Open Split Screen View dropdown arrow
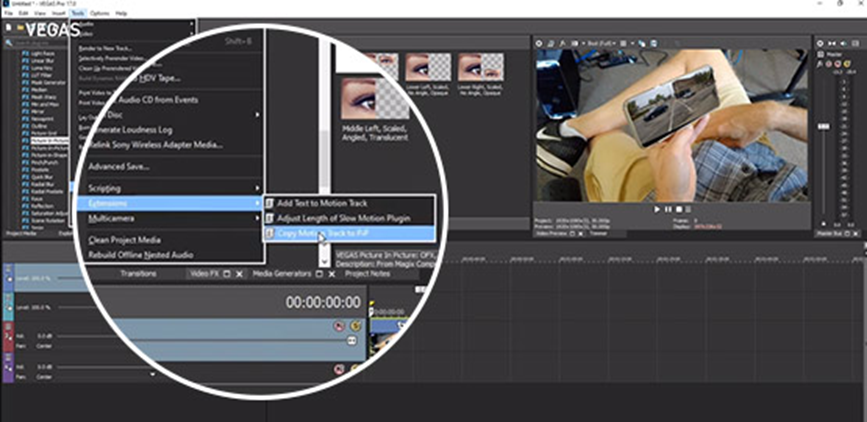The width and height of the screenshot is (867, 422). [x=581, y=43]
